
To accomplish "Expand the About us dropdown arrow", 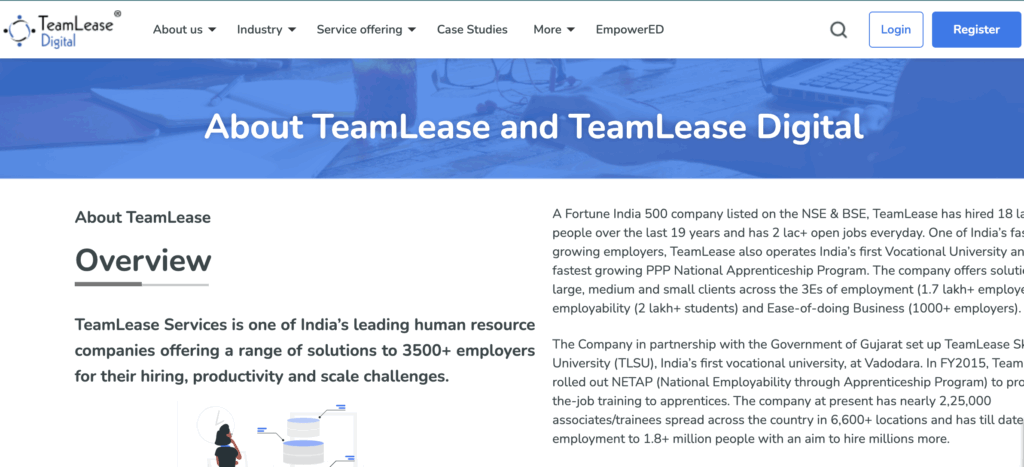I will point(212,30).
